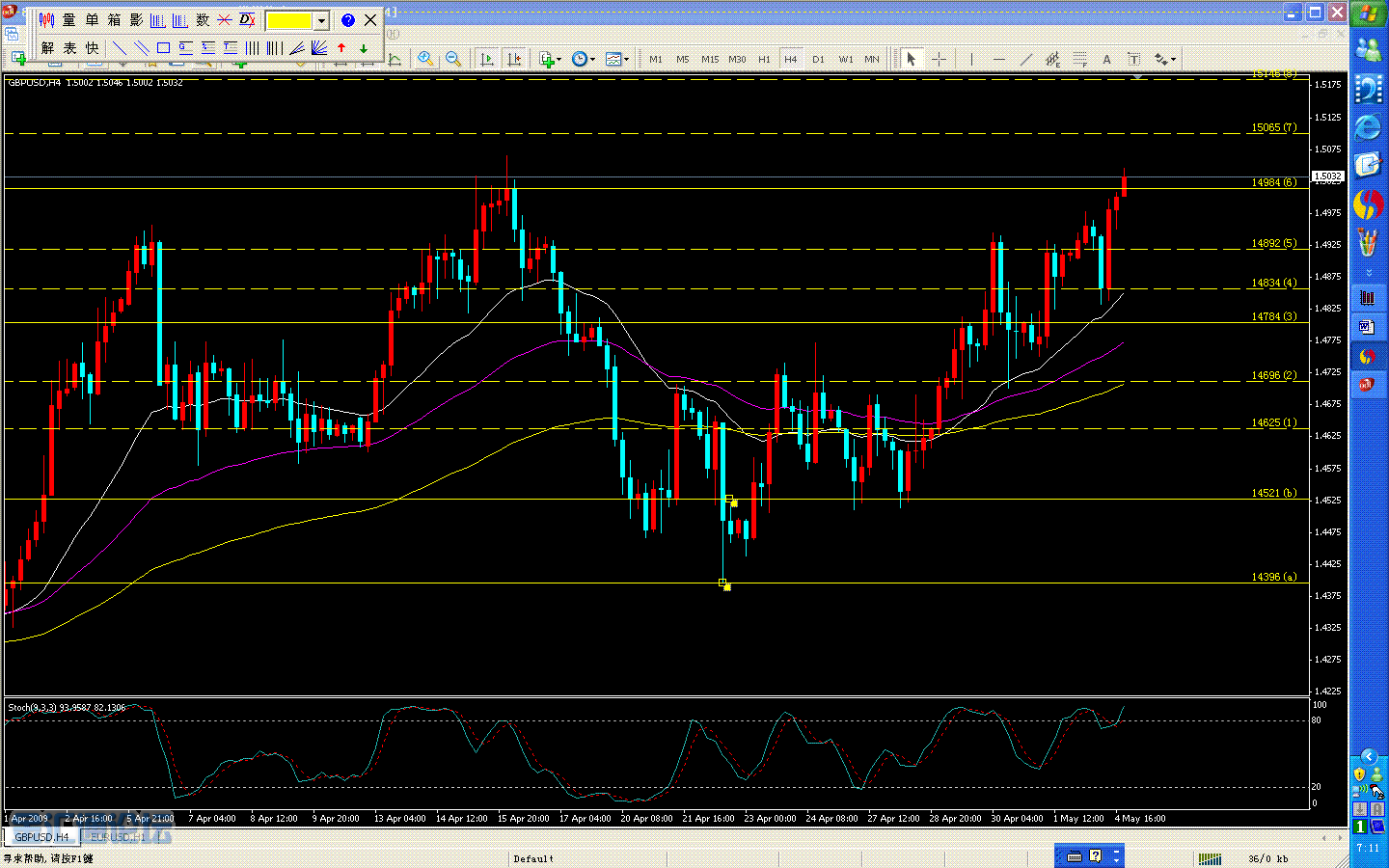Click the 快 button in floating toolbar

tap(92, 48)
